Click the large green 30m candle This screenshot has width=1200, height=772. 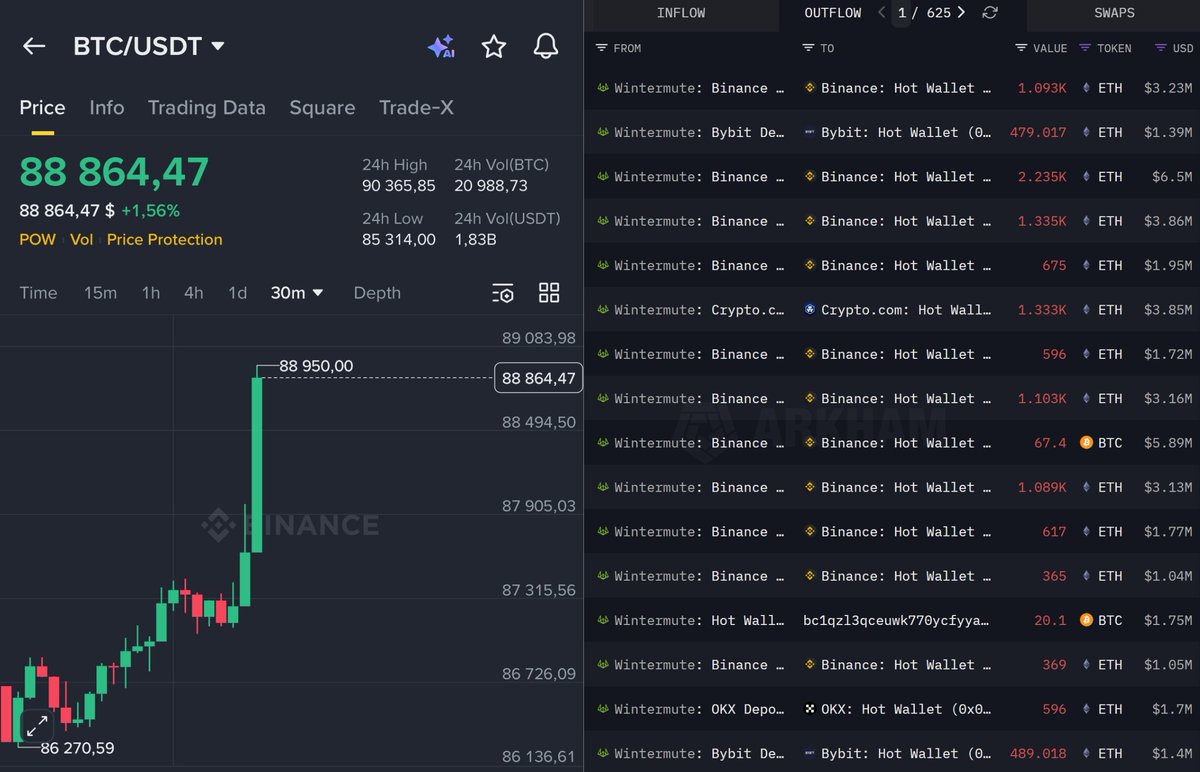[x=257, y=463]
